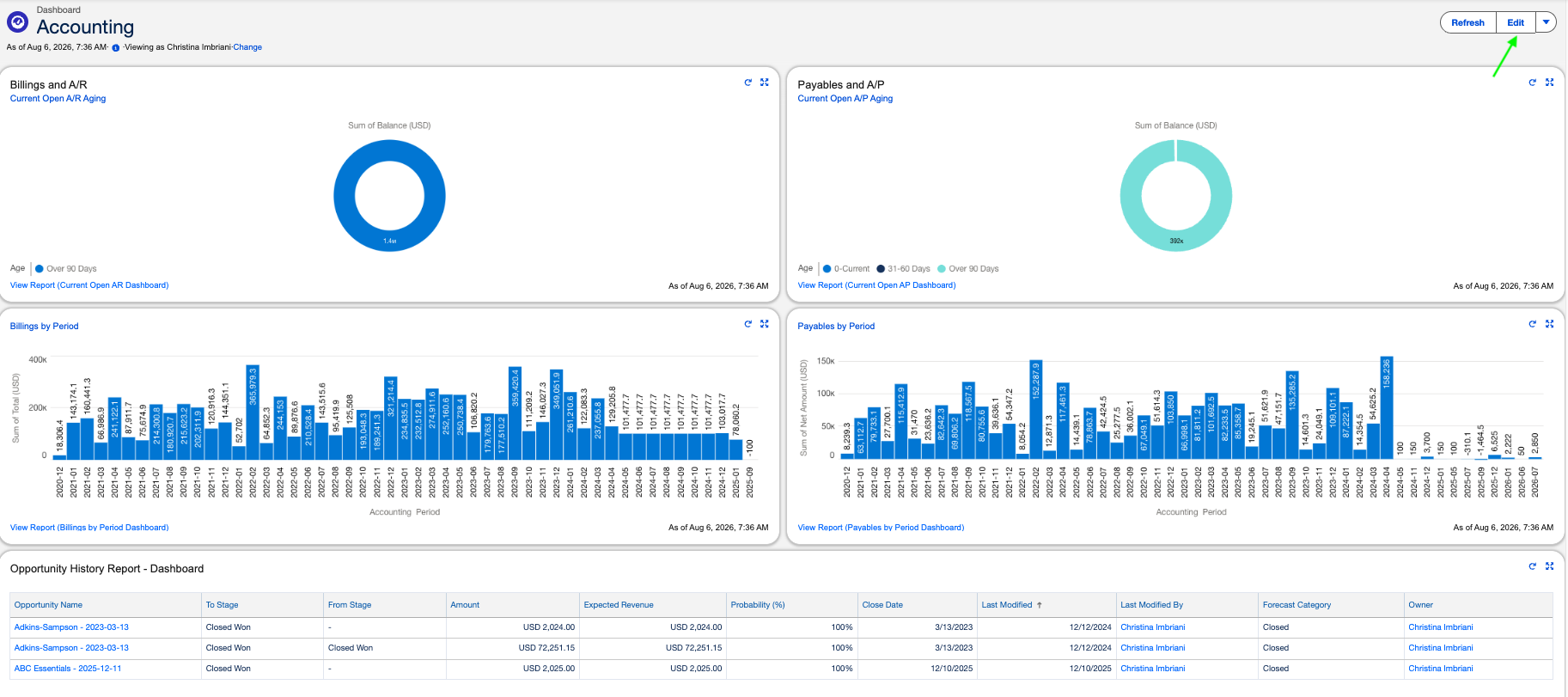1568x697 pixels.
Task: View Report for Billings by Period Dashboard
Action: click(x=89, y=528)
